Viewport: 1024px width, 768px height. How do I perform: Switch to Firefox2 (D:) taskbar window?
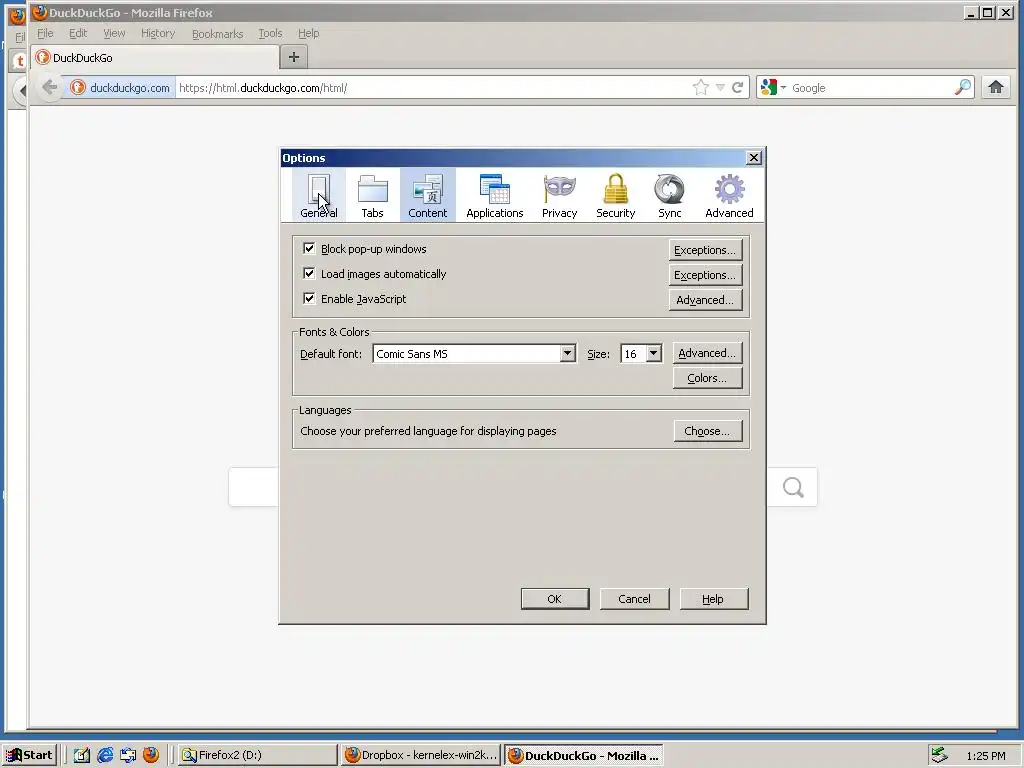[x=257, y=755]
